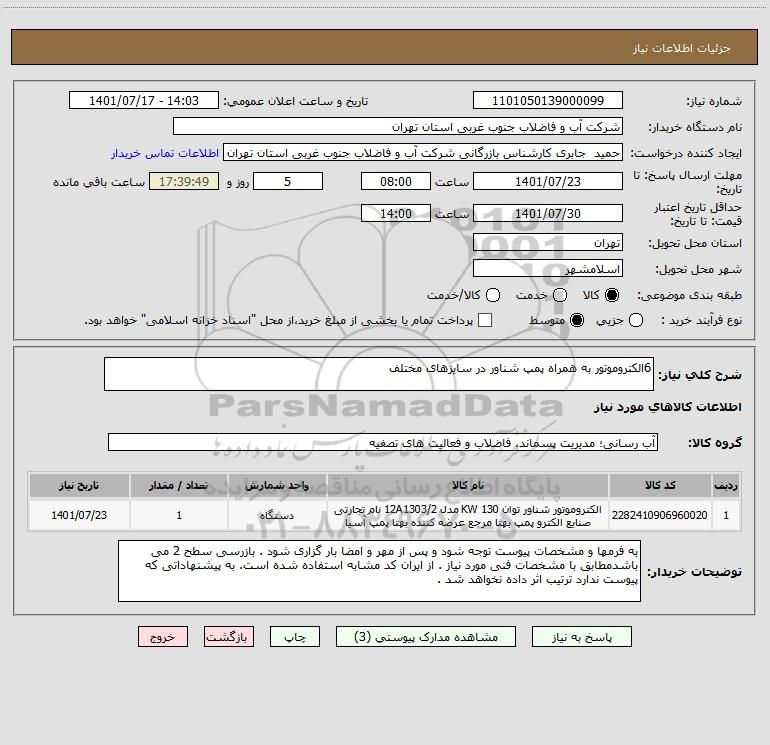Choose the جزیی purchase type radio
Viewport: 770px width, 745px height.
pos(636,320)
